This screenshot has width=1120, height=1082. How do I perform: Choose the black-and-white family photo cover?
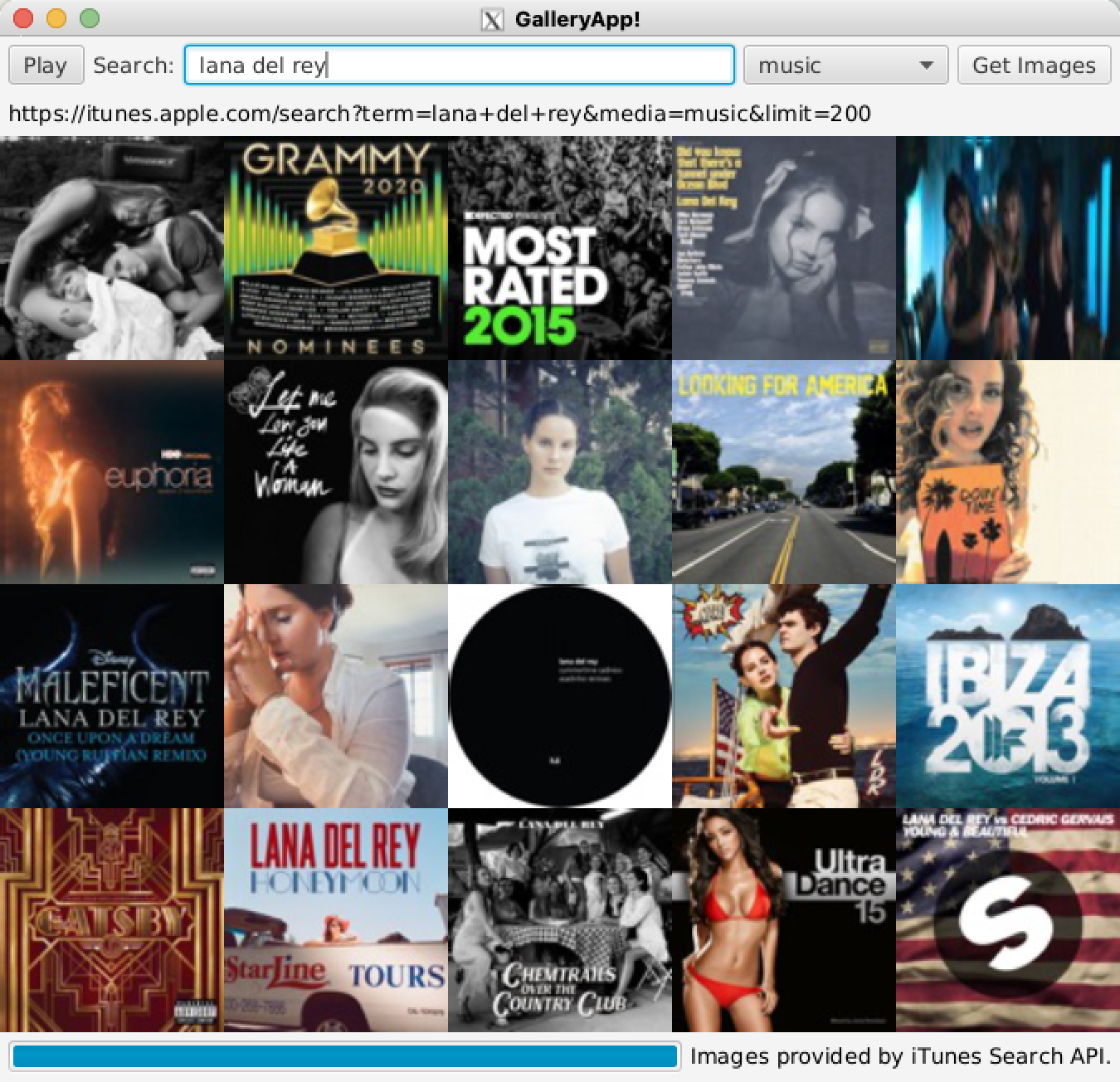112,248
